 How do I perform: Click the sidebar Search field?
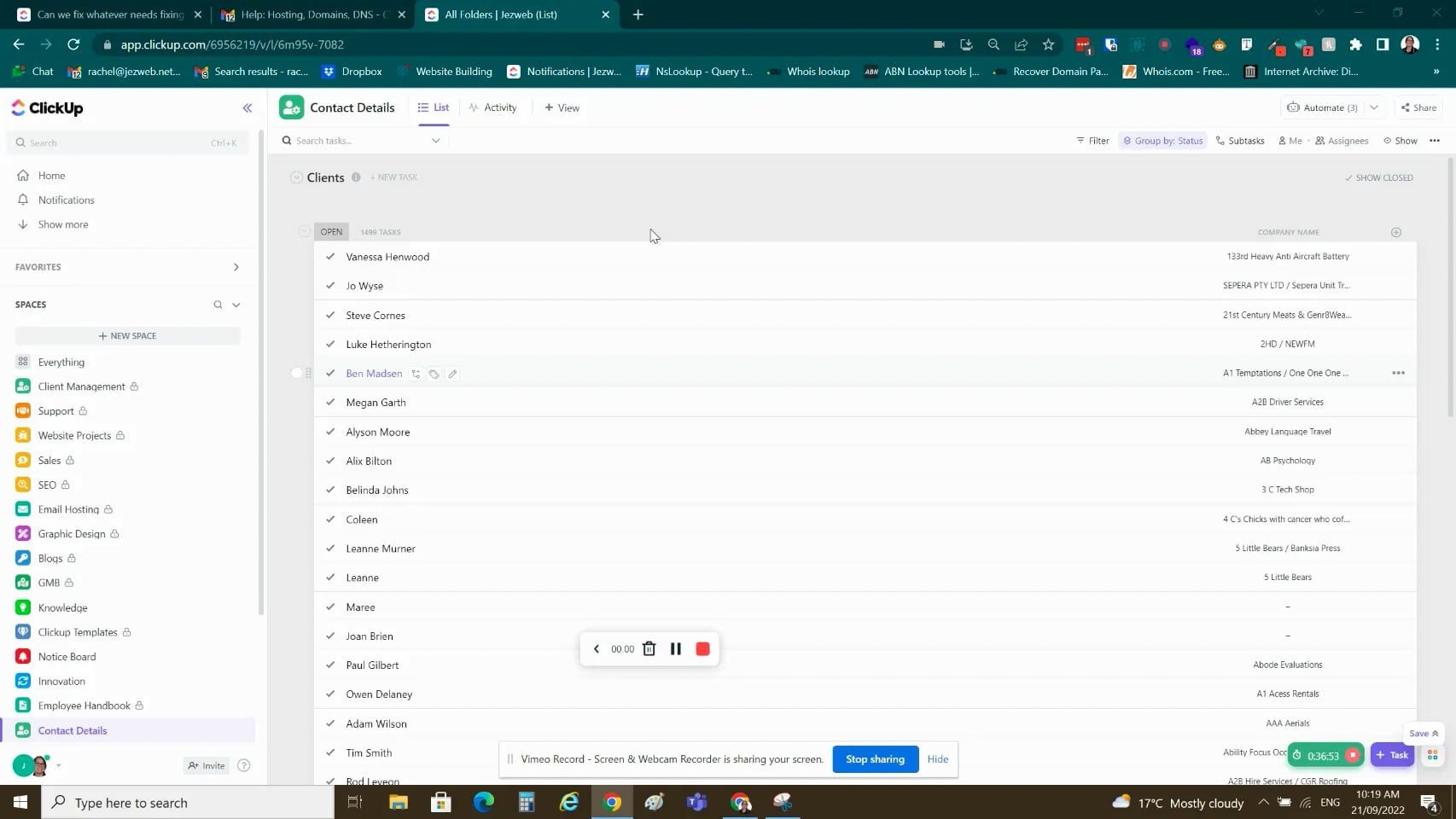coord(128,143)
